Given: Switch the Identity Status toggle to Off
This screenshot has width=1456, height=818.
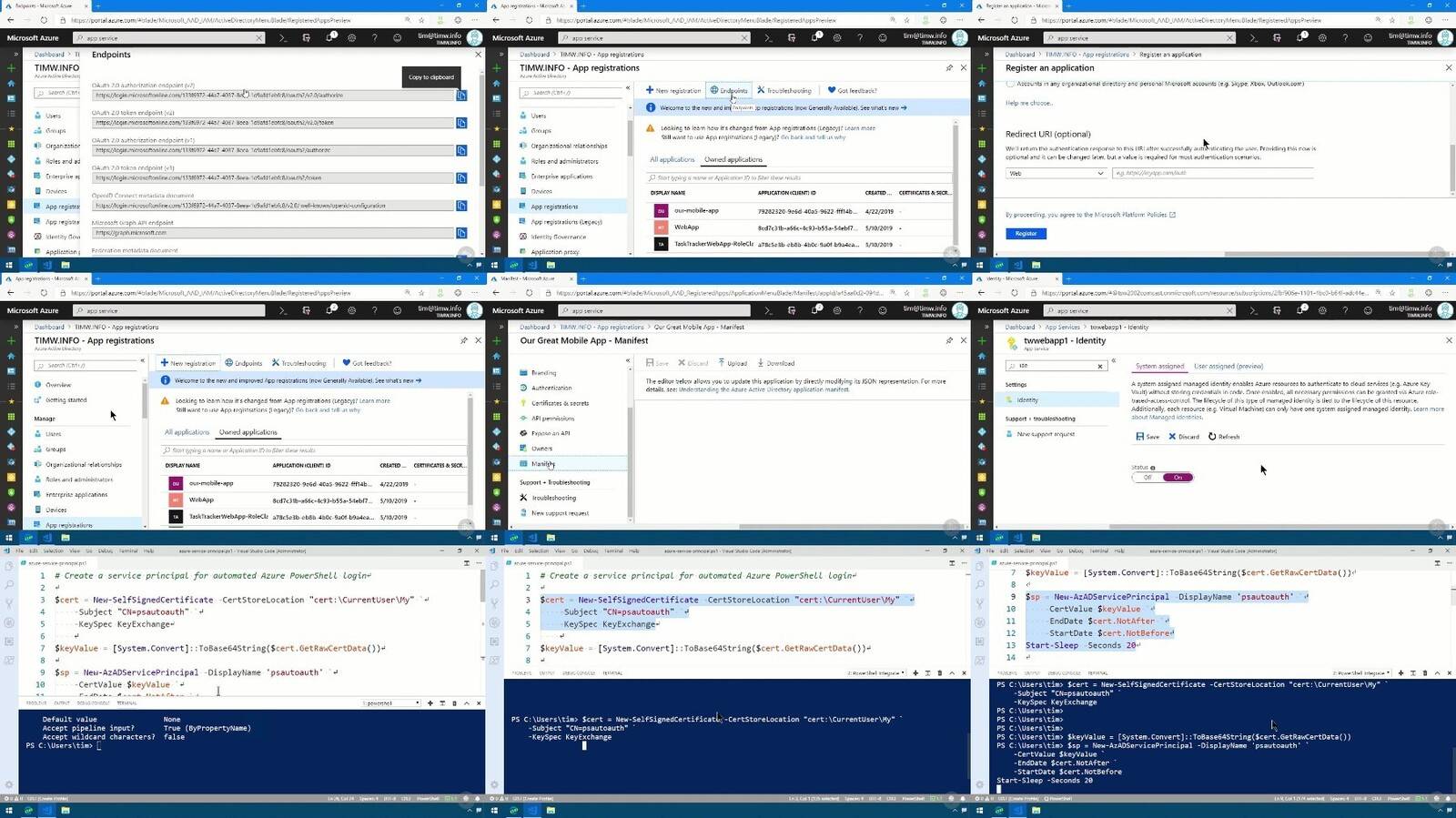Looking at the screenshot, I should (1148, 477).
